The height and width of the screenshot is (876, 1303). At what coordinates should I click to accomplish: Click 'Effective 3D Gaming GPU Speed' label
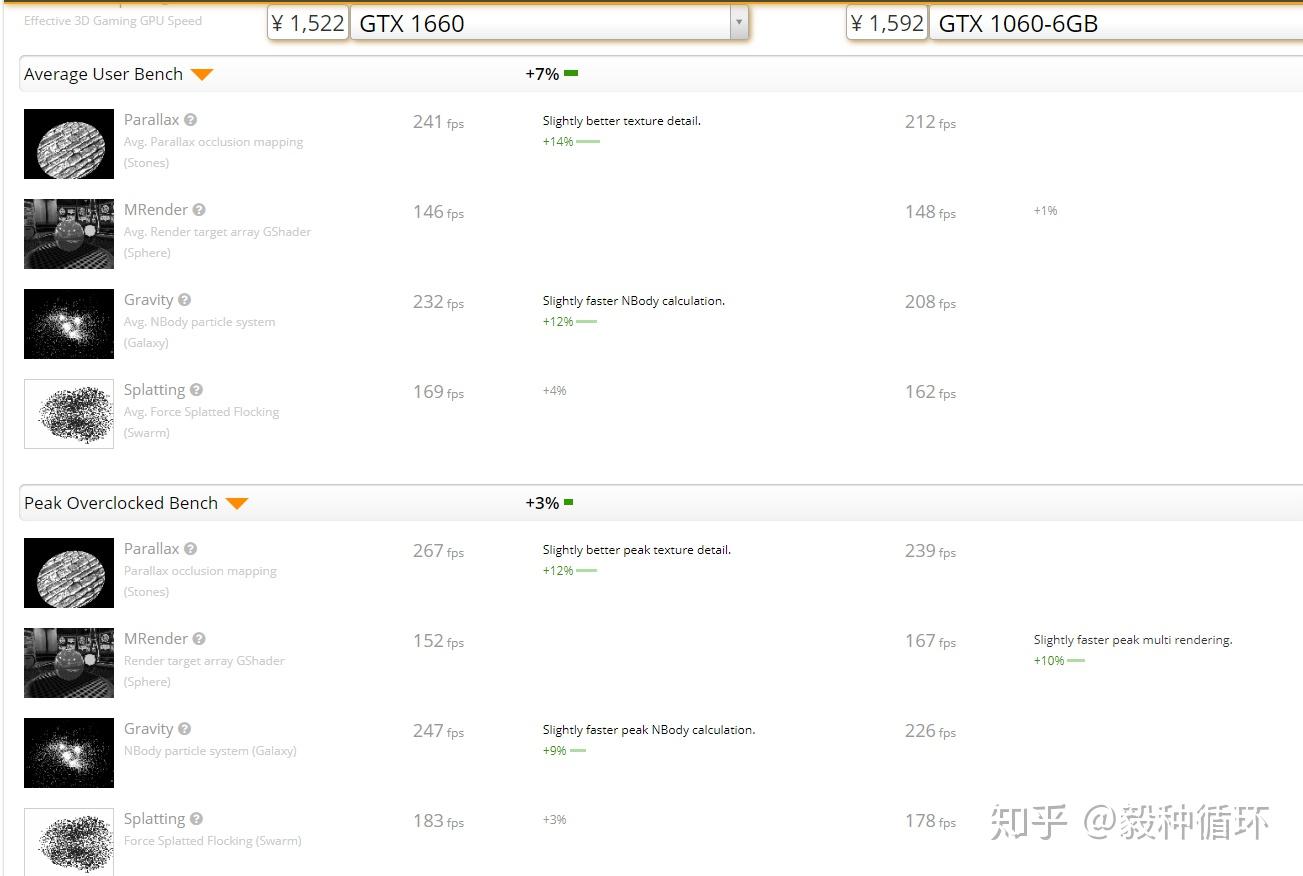pyautogui.click(x=113, y=21)
